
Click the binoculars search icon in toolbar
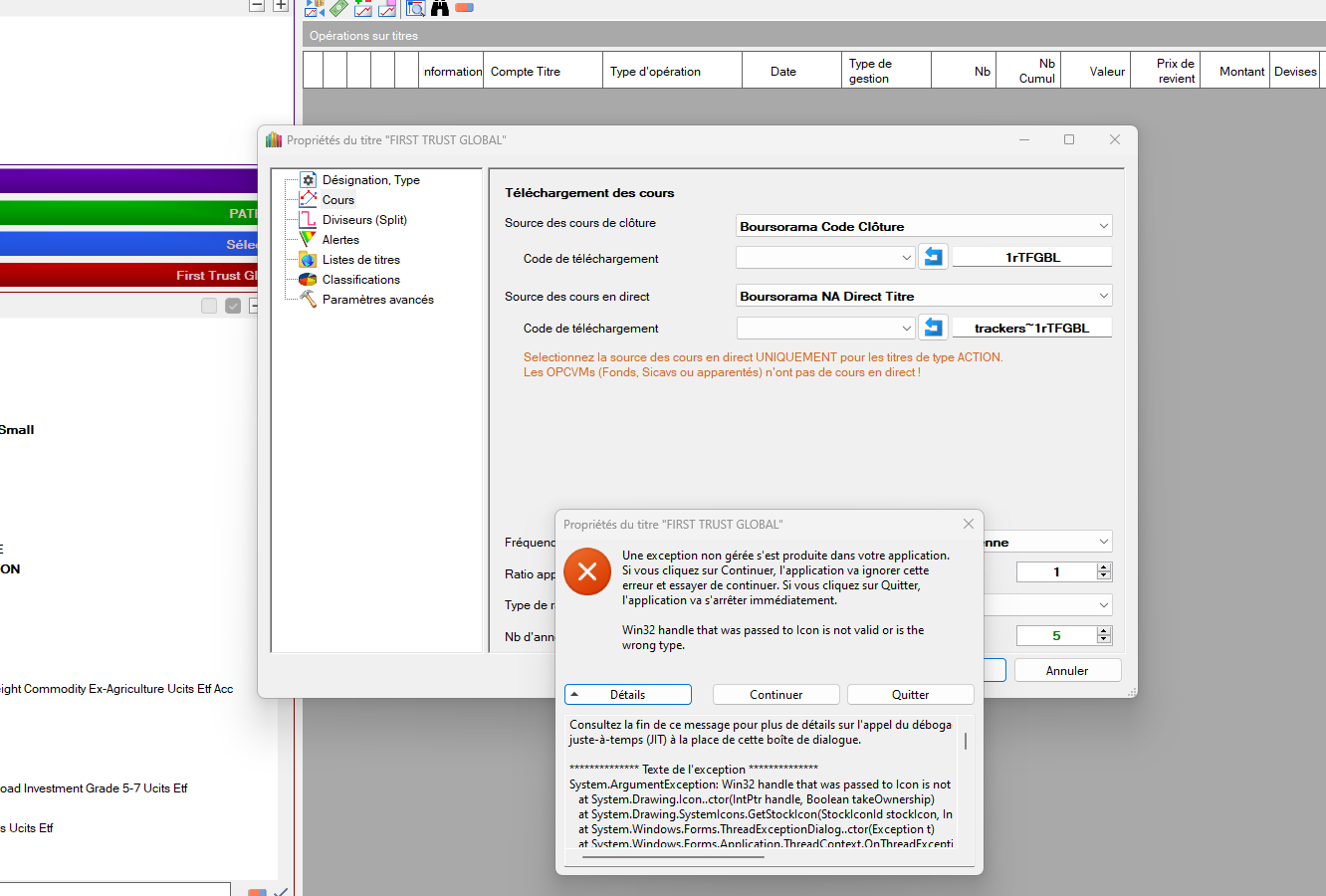click(x=440, y=8)
